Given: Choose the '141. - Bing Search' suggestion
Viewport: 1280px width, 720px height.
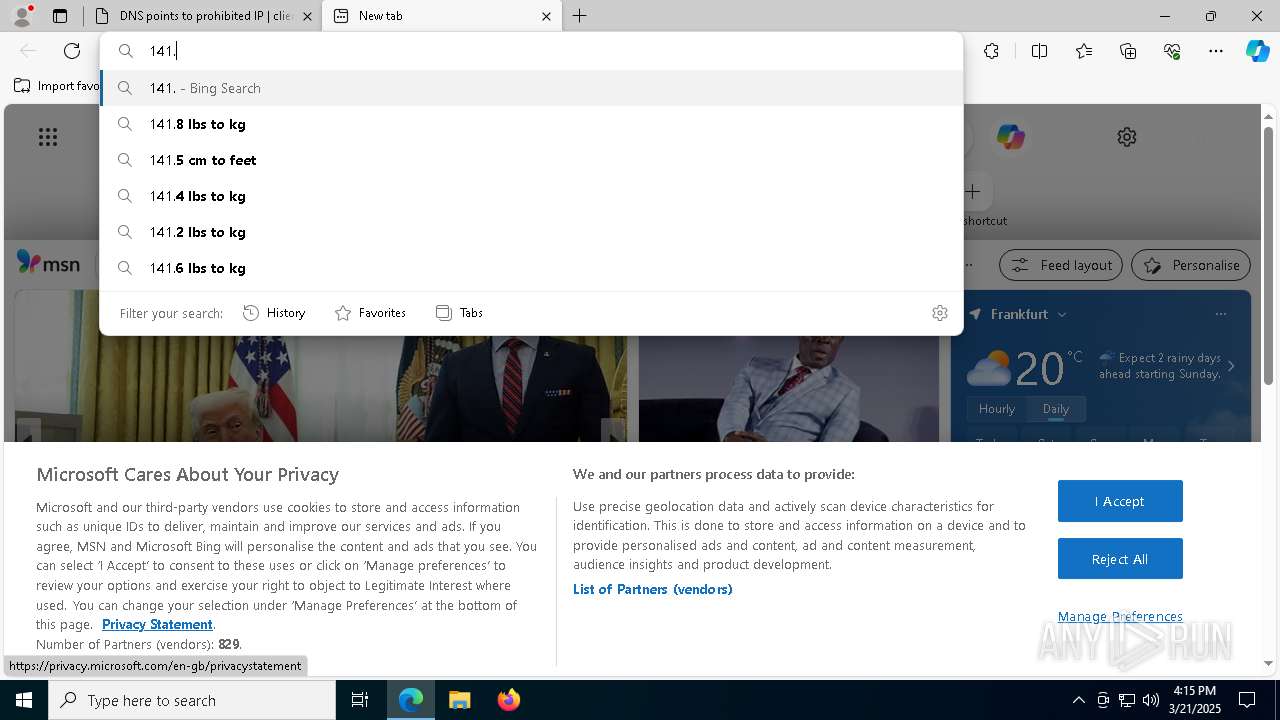Looking at the screenshot, I should pos(532,88).
